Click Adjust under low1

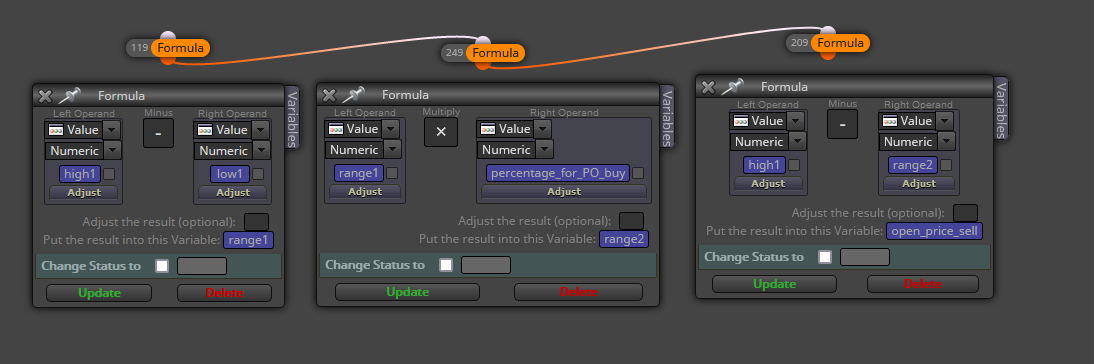pos(233,192)
